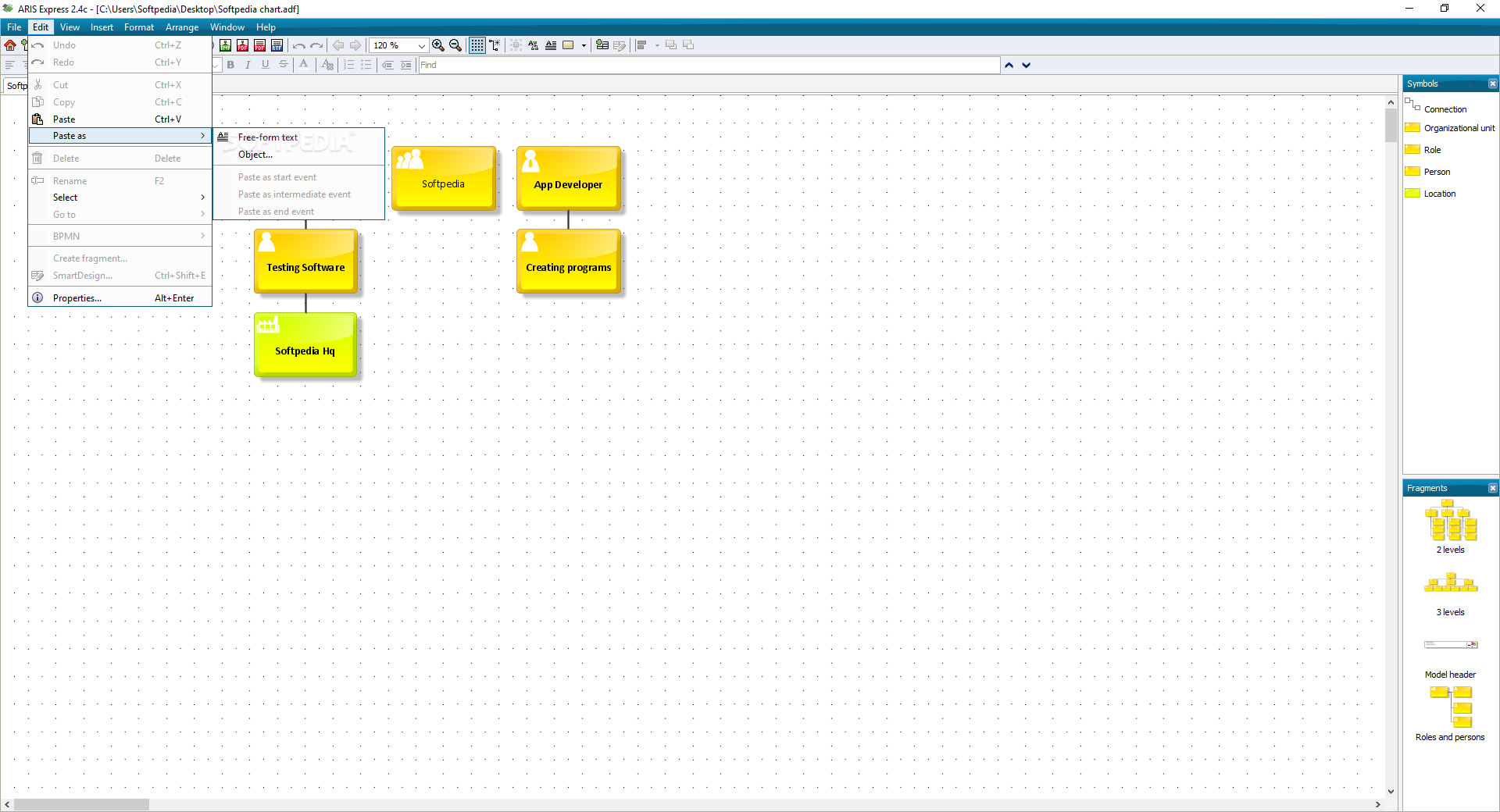Toggle the grid display button

tap(477, 45)
